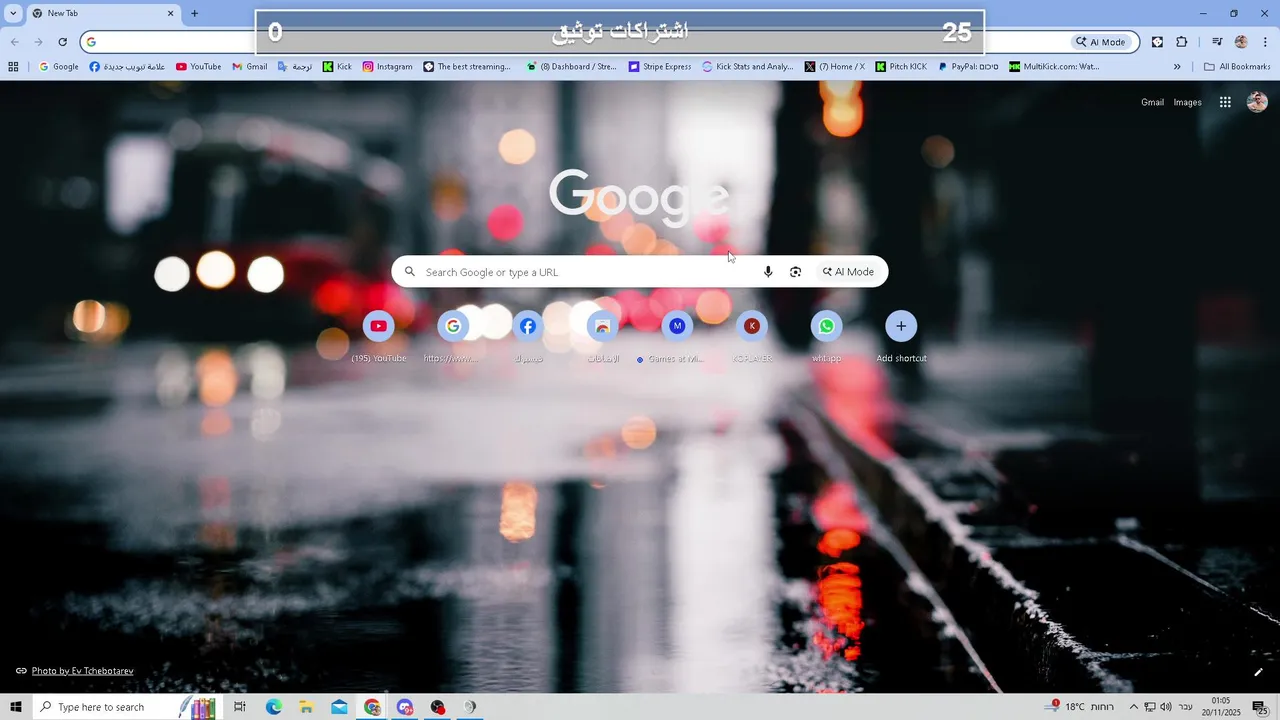Open the KICK PLAYER shortcut tile

point(752,336)
